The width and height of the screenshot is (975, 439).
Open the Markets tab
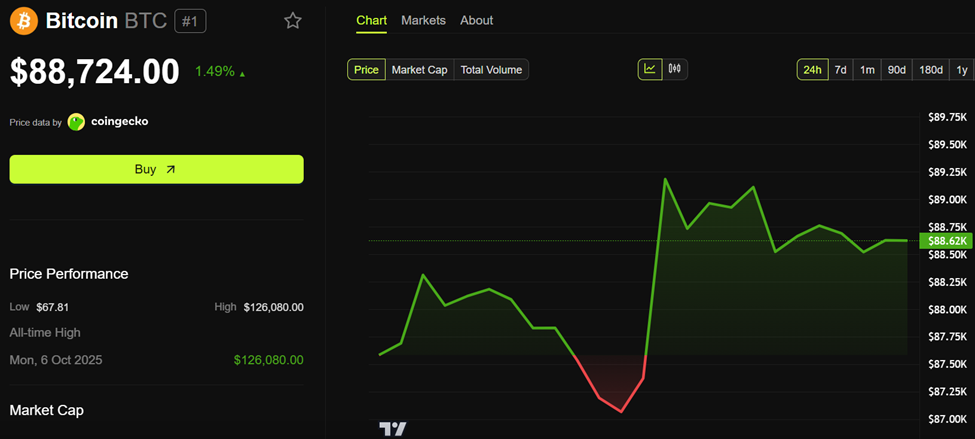point(423,20)
